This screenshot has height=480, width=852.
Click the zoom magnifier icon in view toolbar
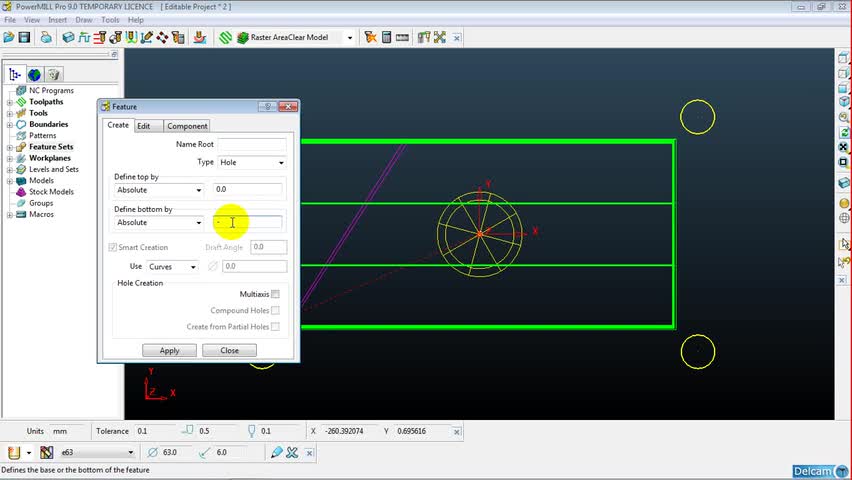(844, 117)
